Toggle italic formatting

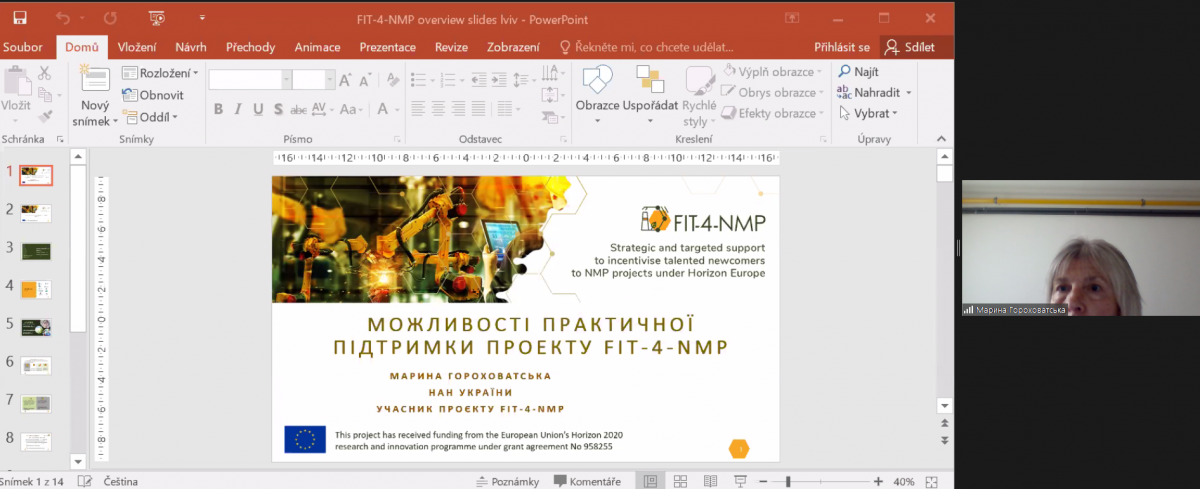(x=238, y=110)
